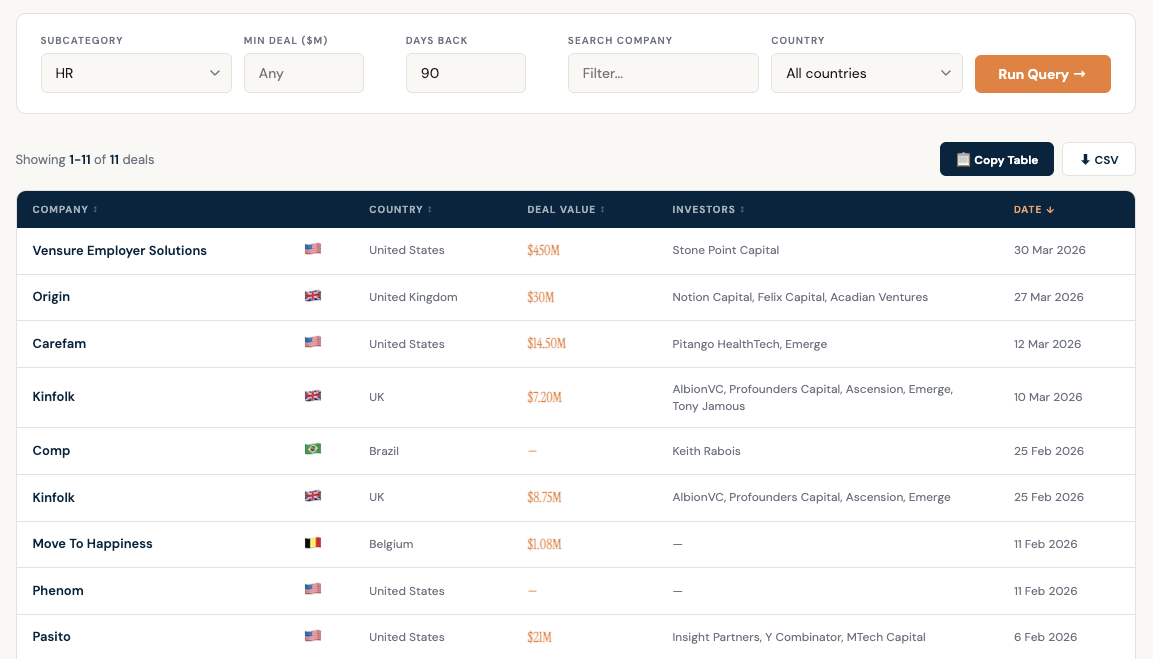Download the results as CSV
The width and height of the screenshot is (1153, 659).
coord(1098,158)
